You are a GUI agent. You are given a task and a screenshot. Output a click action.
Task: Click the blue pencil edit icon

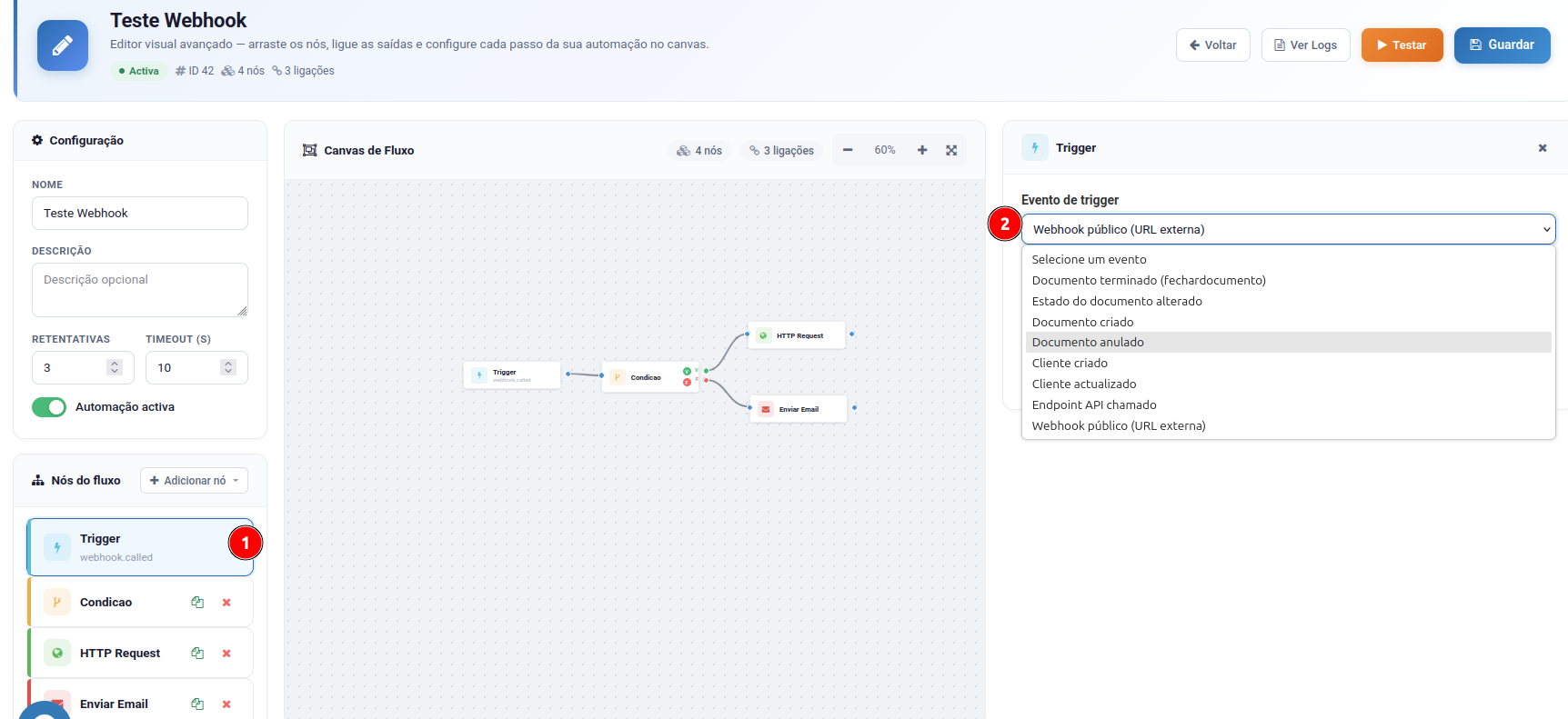pos(63,45)
